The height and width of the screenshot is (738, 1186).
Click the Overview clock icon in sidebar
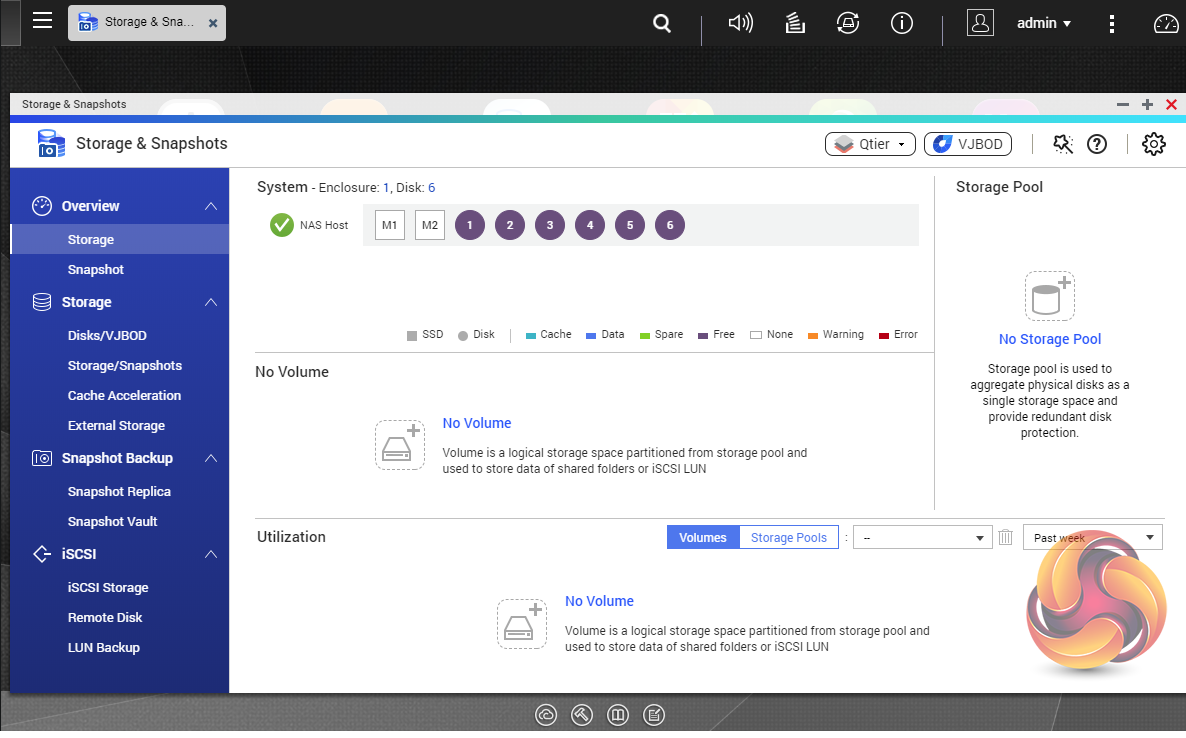[42, 206]
